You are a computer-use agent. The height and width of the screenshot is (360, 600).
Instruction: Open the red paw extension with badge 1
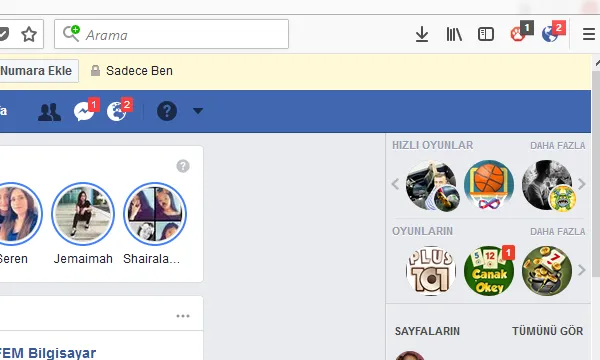pyautogui.click(x=521, y=32)
